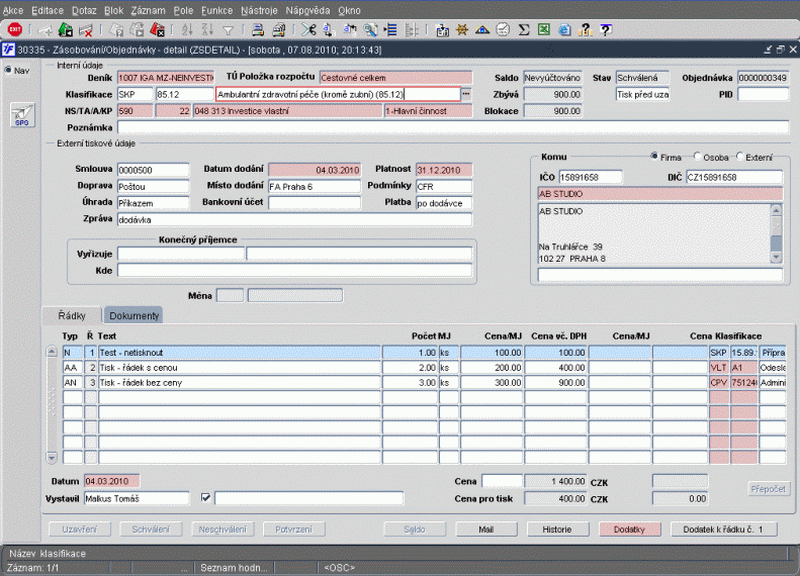Viewport: 800px width, 576px height.
Task: Click the red clear record toolbar icon
Action: 158,30
